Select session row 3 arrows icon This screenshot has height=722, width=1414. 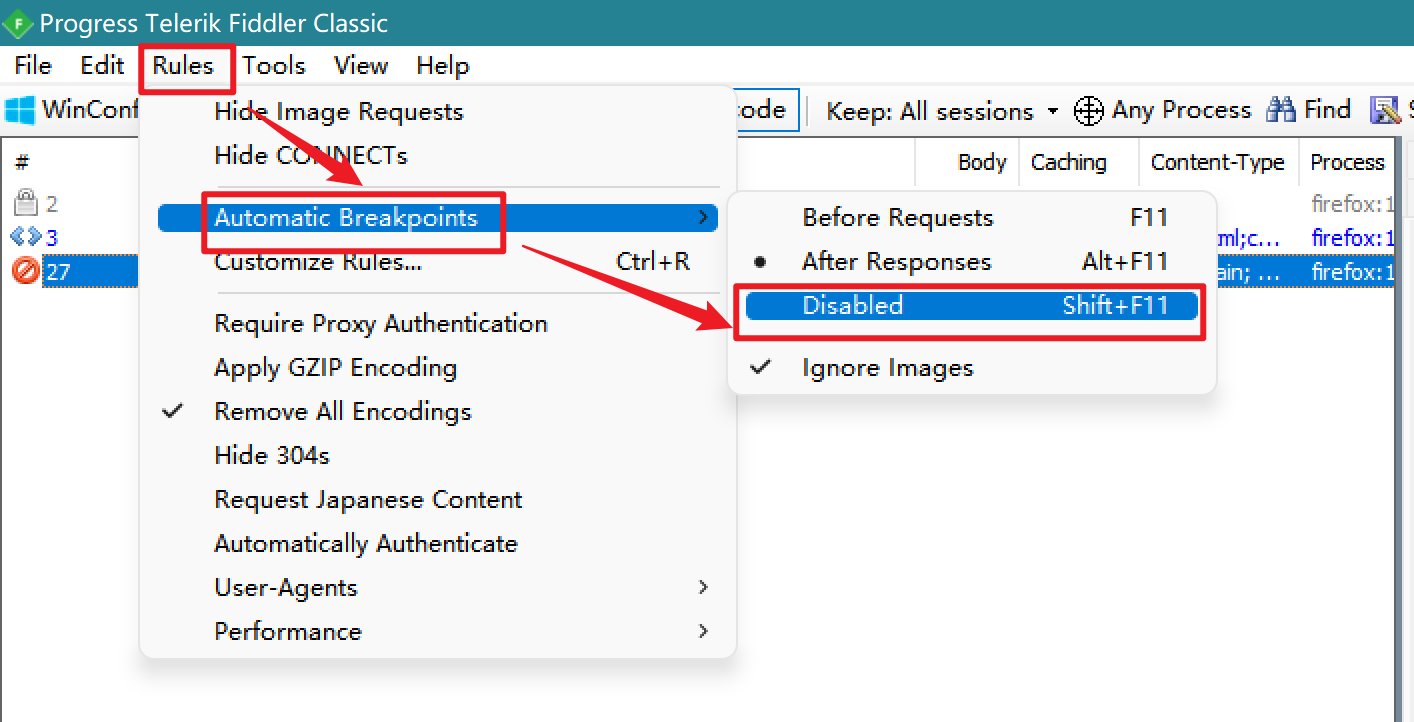pyautogui.click(x=24, y=238)
